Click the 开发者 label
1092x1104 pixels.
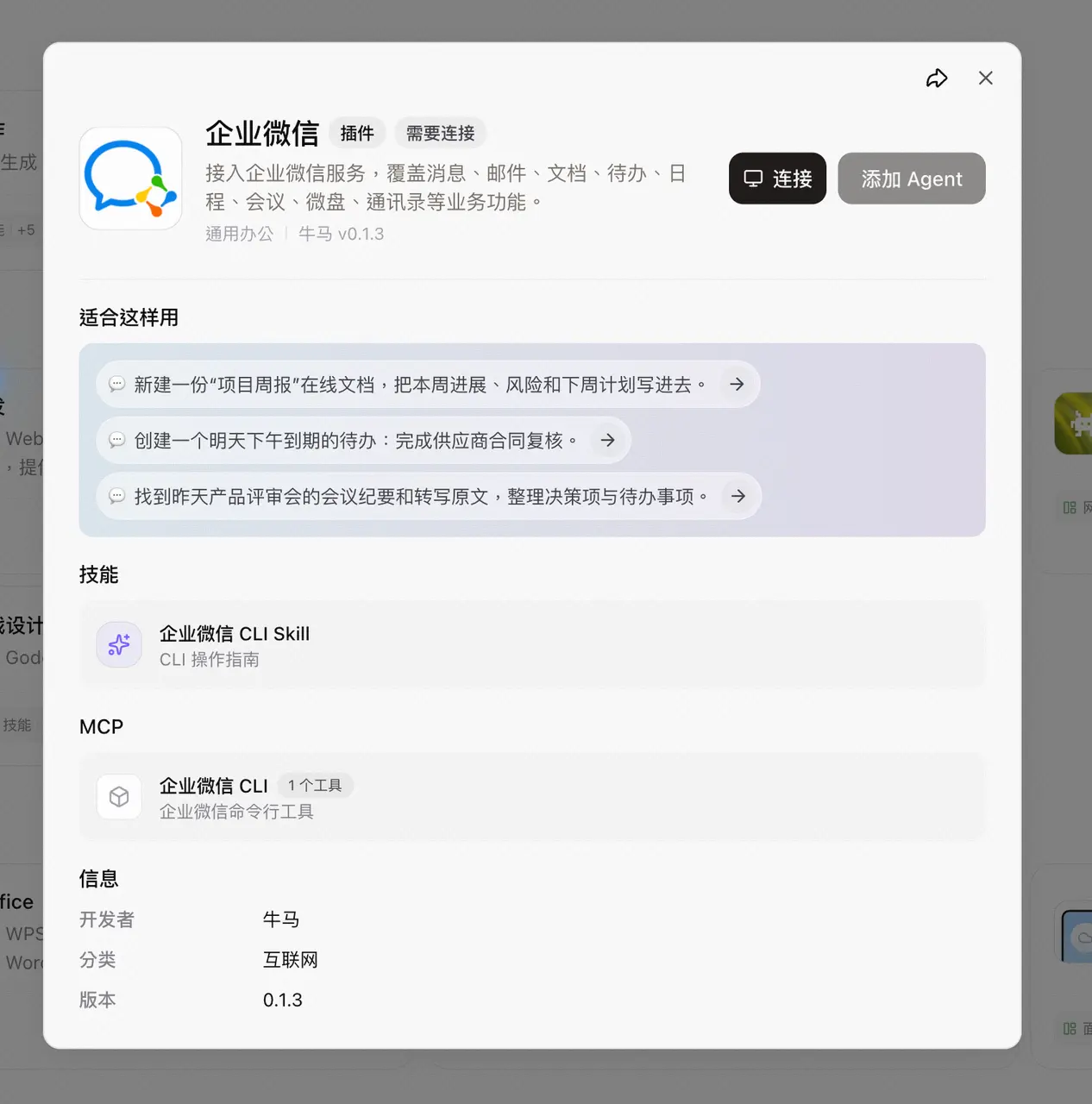(107, 920)
